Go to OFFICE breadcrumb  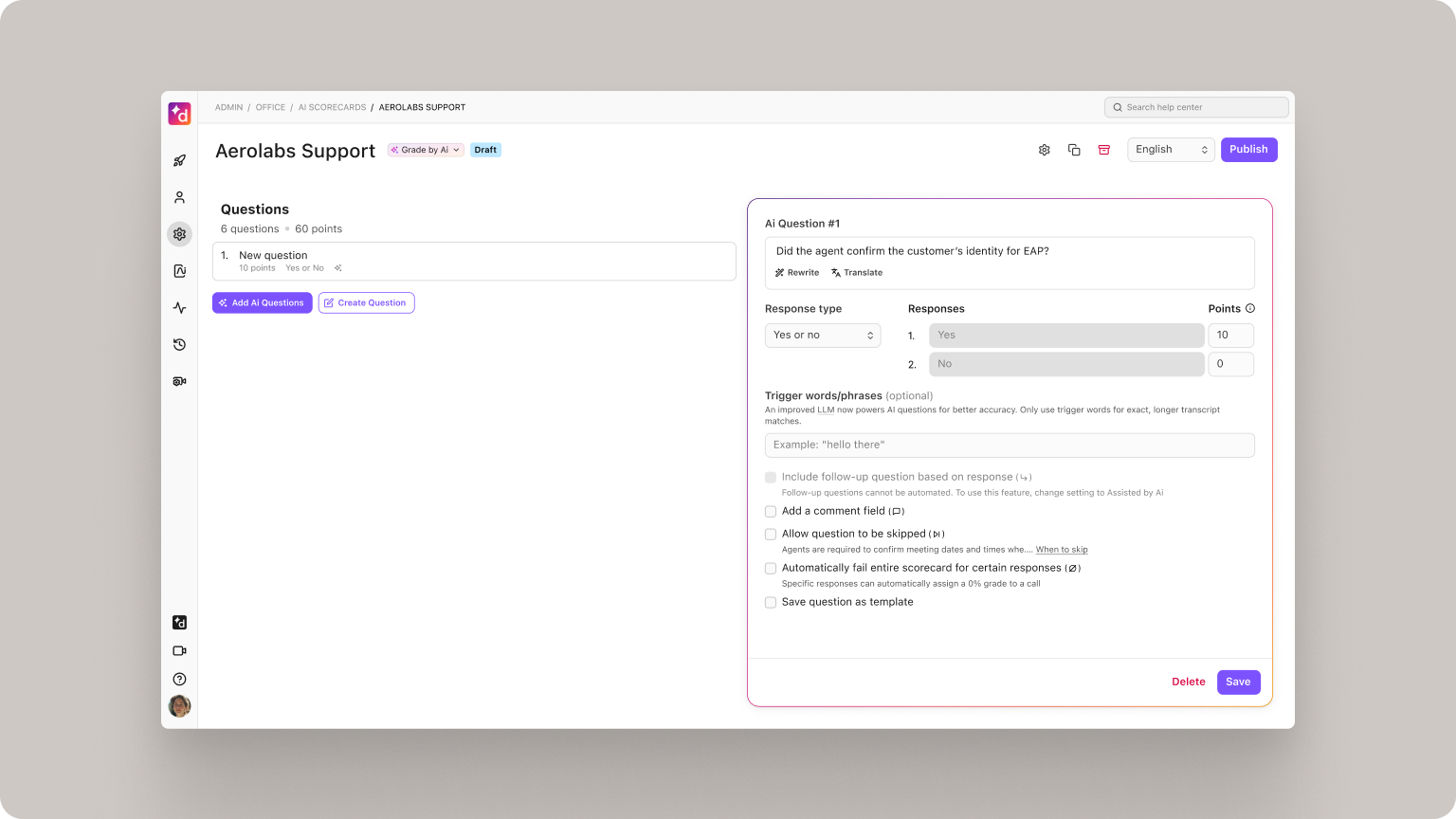point(270,108)
